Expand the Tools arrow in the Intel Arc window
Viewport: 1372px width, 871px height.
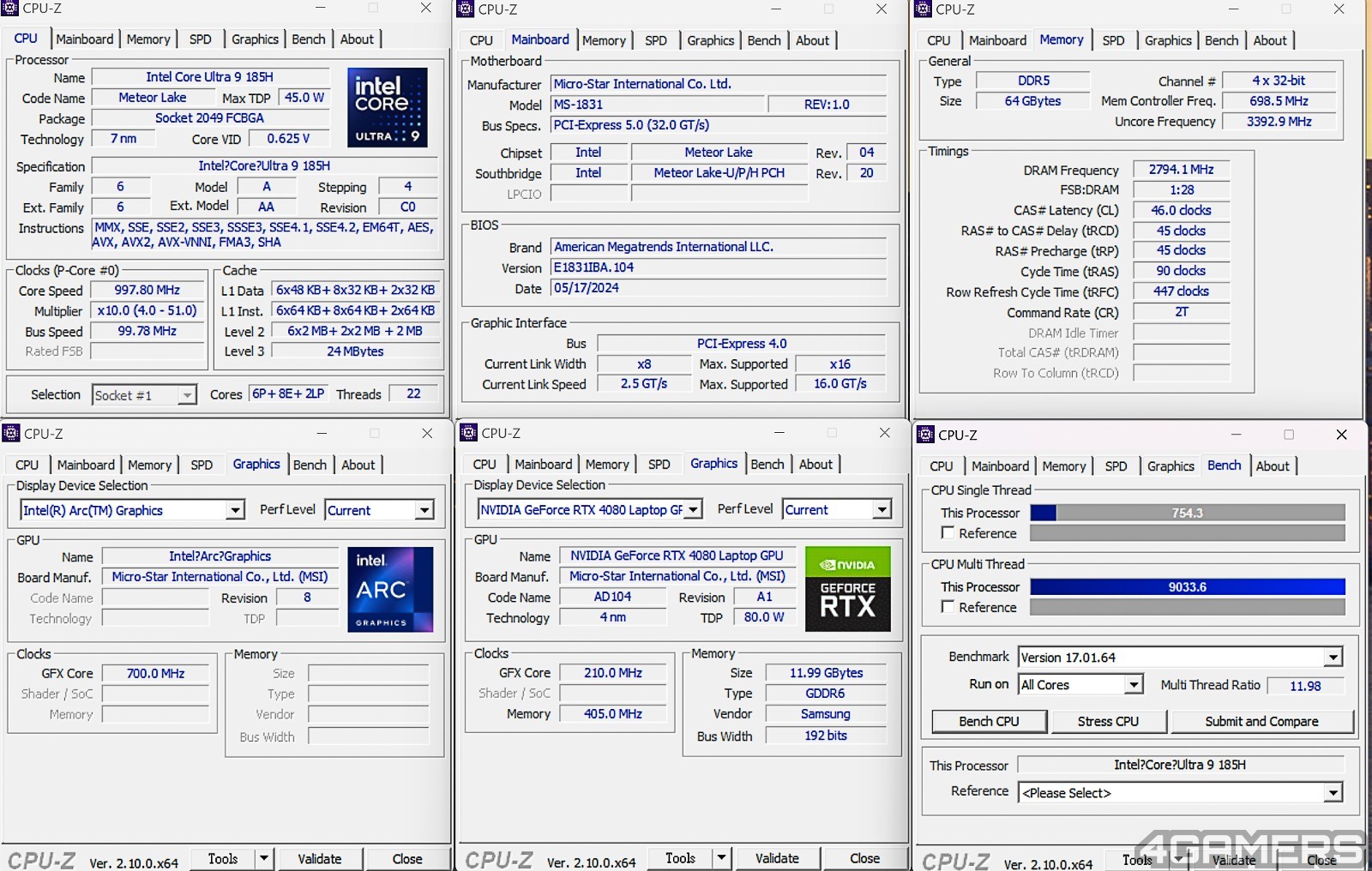click(264, 858)
